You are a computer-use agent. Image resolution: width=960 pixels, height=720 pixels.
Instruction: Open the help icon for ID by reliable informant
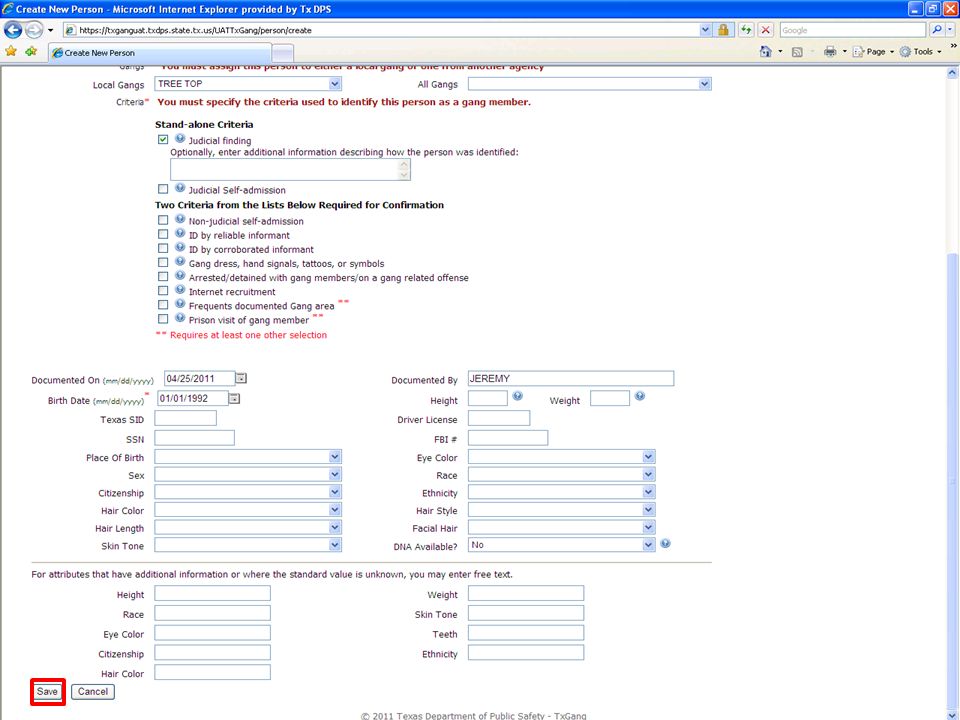pyautogui.click(x=180, y=233)
